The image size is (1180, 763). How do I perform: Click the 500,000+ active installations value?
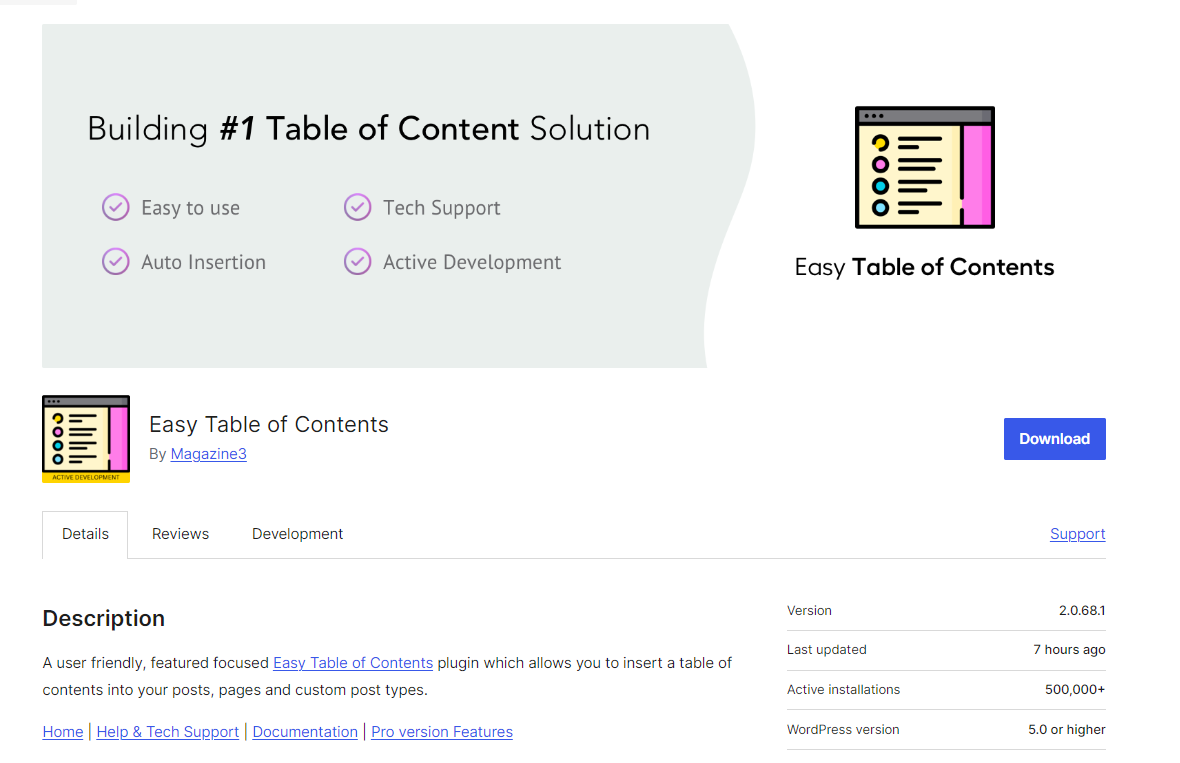click(1075, 689)
